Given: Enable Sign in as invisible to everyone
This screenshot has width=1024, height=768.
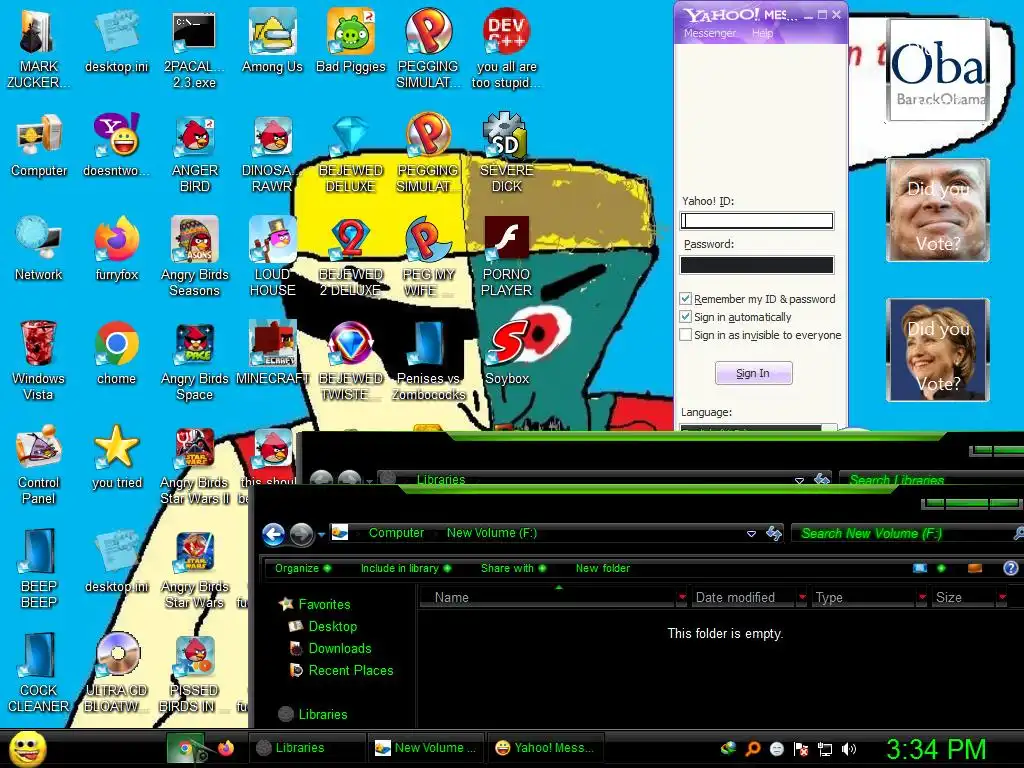Looking at the screenshot, I should coord(686,335).
